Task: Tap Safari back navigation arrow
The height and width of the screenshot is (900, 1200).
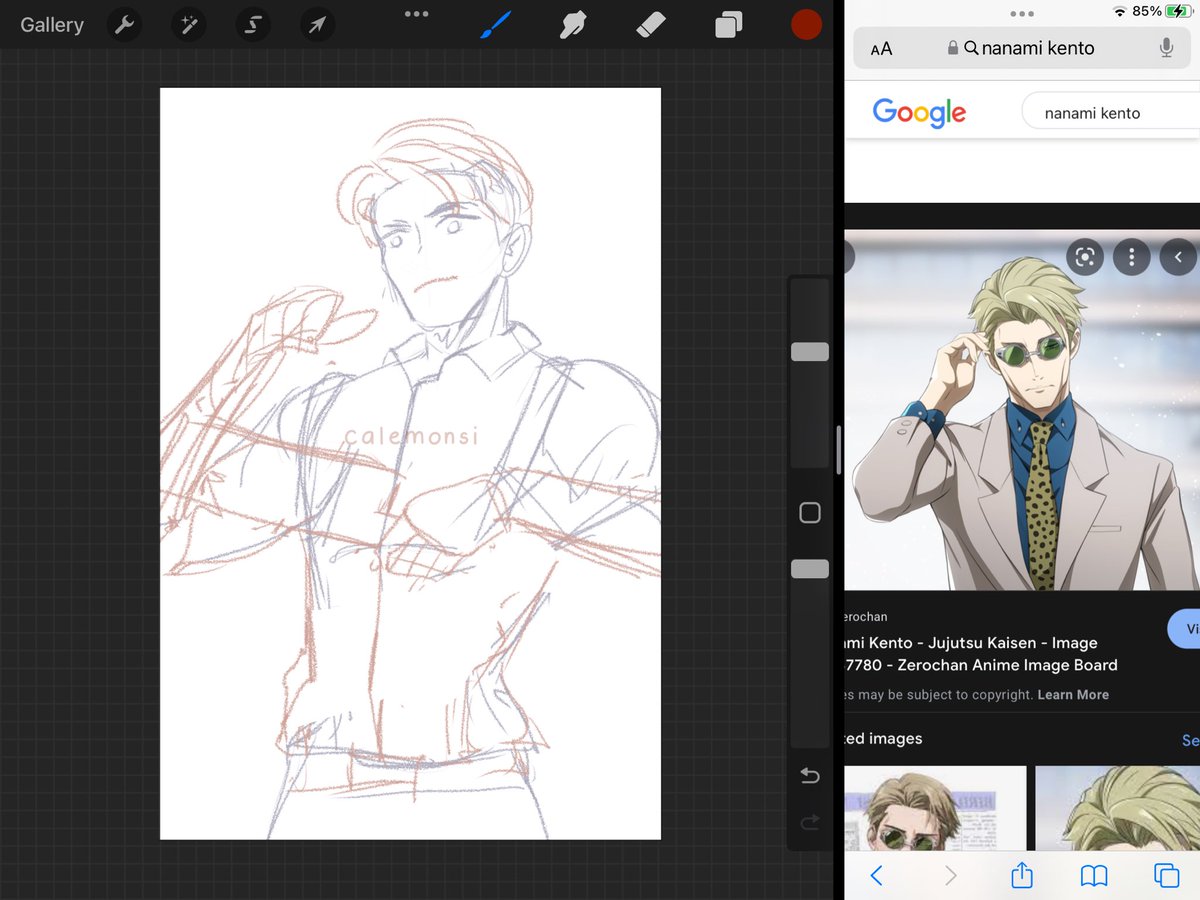Action: coord(876,876)
